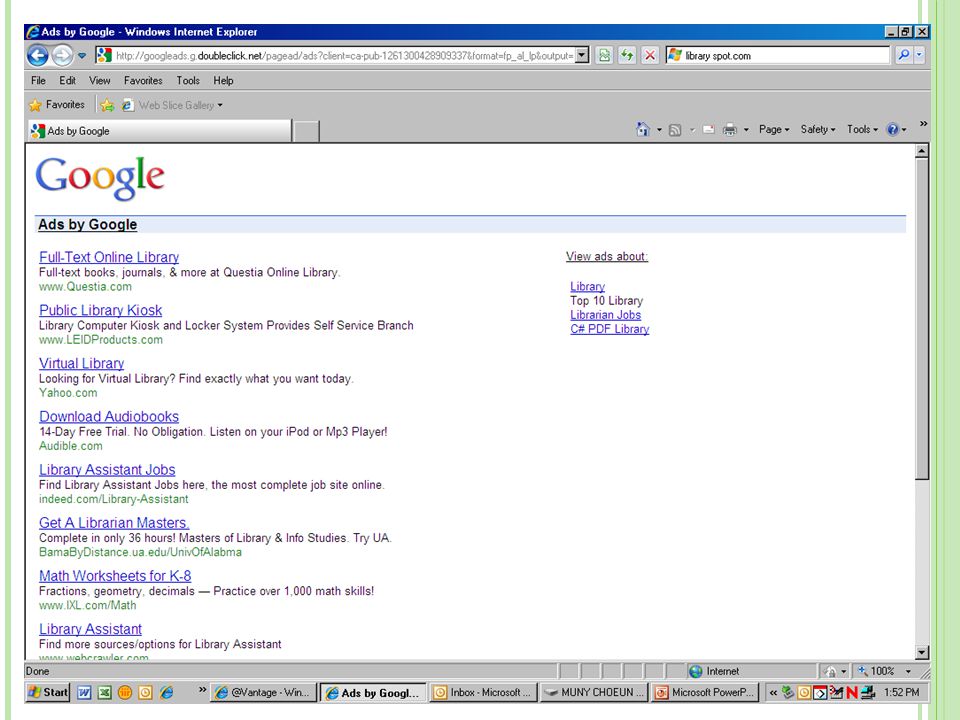Click the blue Help question mark icon
960x720 pixels.
(893, 129)
